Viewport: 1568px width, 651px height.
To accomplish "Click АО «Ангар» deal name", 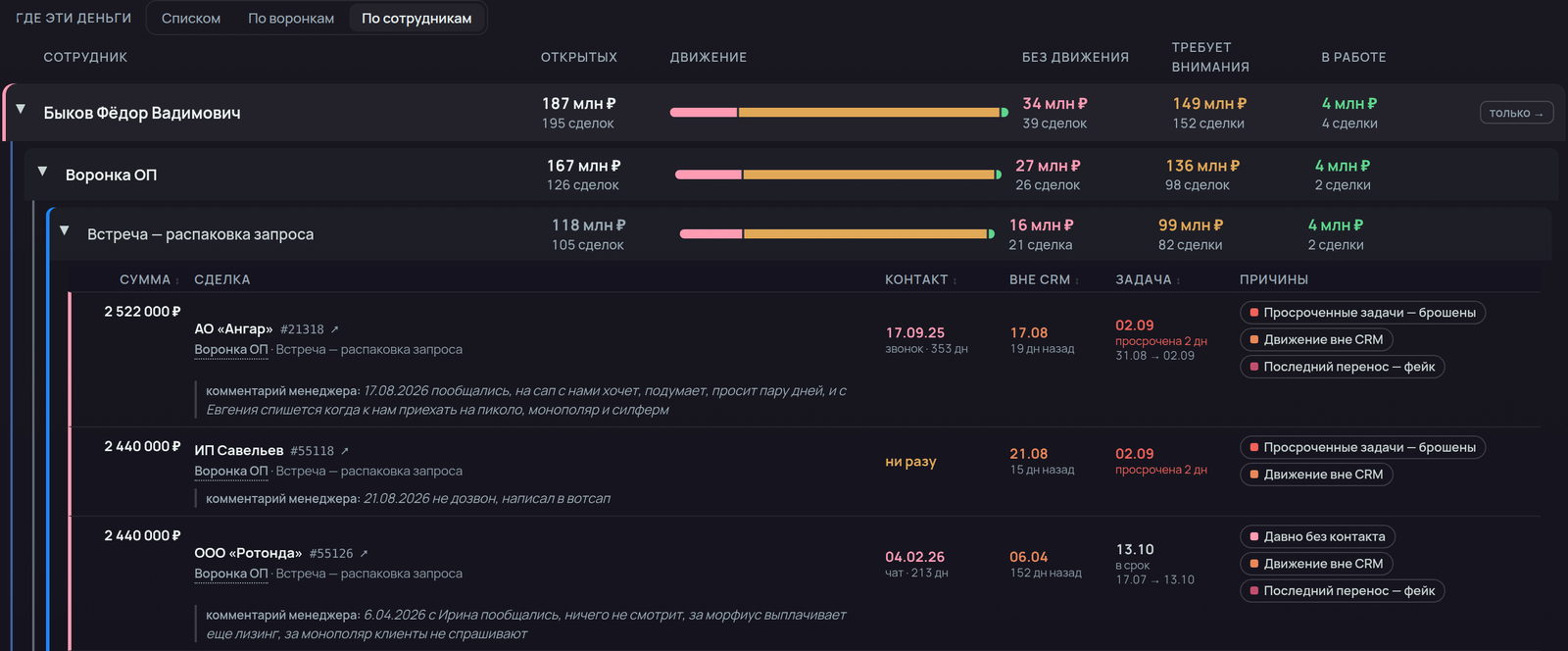I will tap(233, 329).
